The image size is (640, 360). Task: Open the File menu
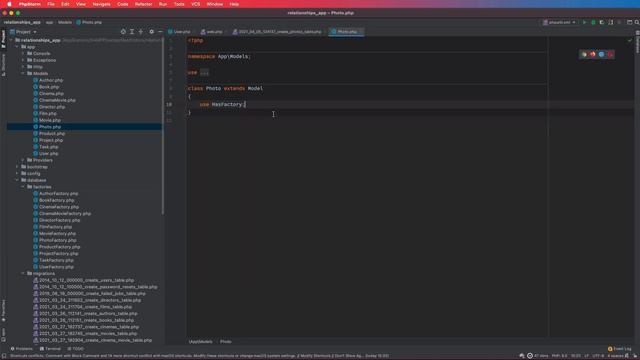51,4
